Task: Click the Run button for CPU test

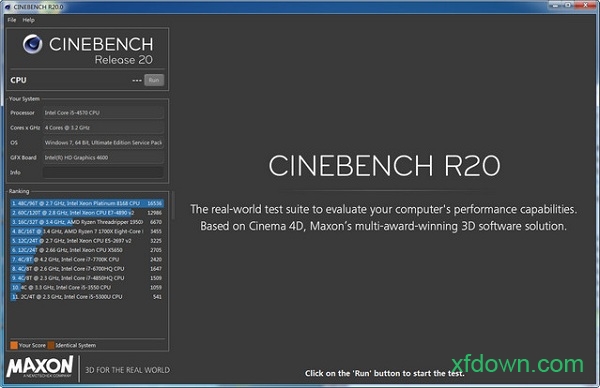Action: point(154,80)
